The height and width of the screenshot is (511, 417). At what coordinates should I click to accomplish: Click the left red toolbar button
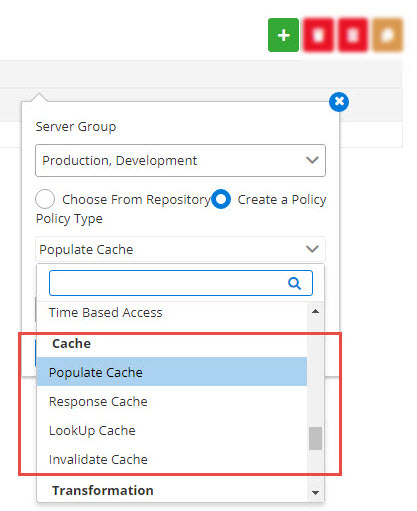pyautogui.click(x=318, y=35)
